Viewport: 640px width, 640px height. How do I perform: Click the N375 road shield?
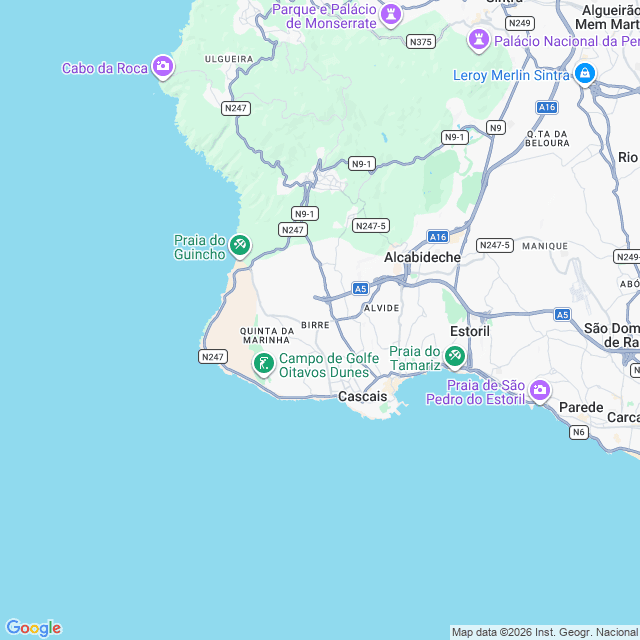421,42
